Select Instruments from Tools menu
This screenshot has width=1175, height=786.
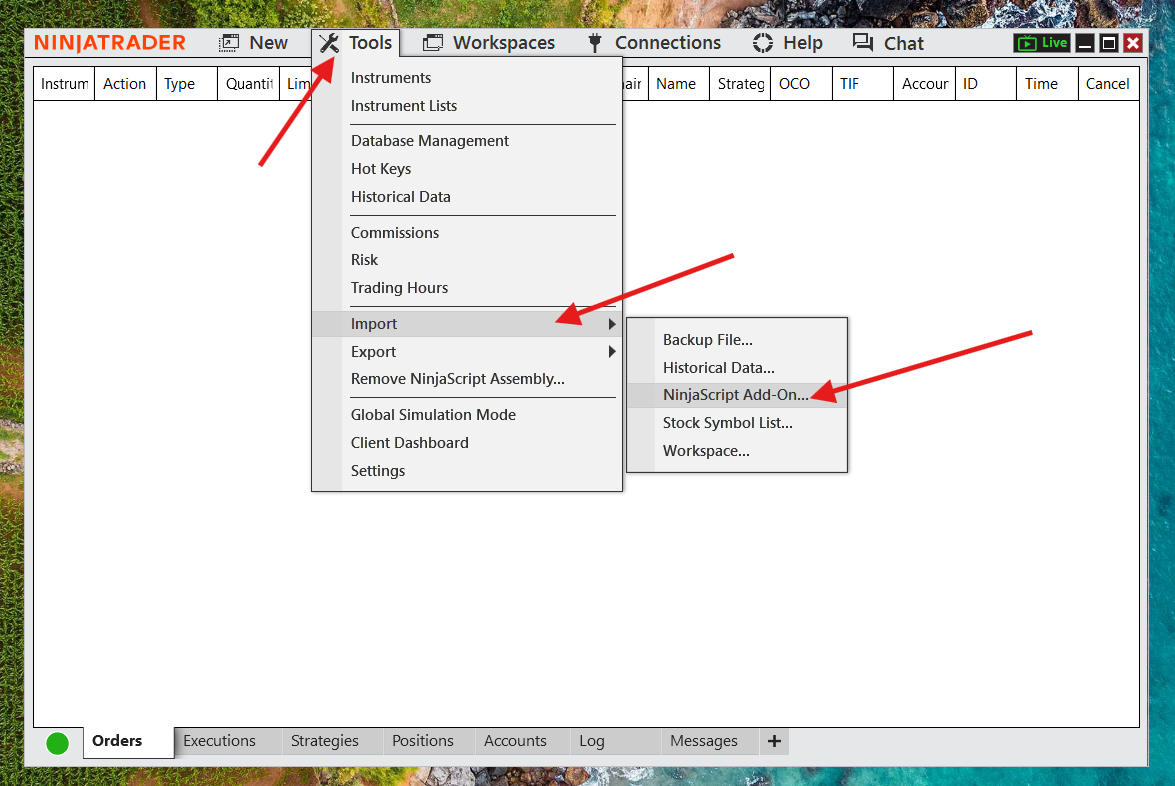tap(467, 78)
